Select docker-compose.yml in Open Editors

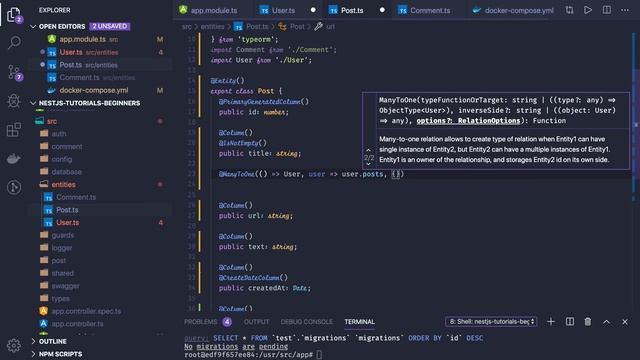coord(100,90)
